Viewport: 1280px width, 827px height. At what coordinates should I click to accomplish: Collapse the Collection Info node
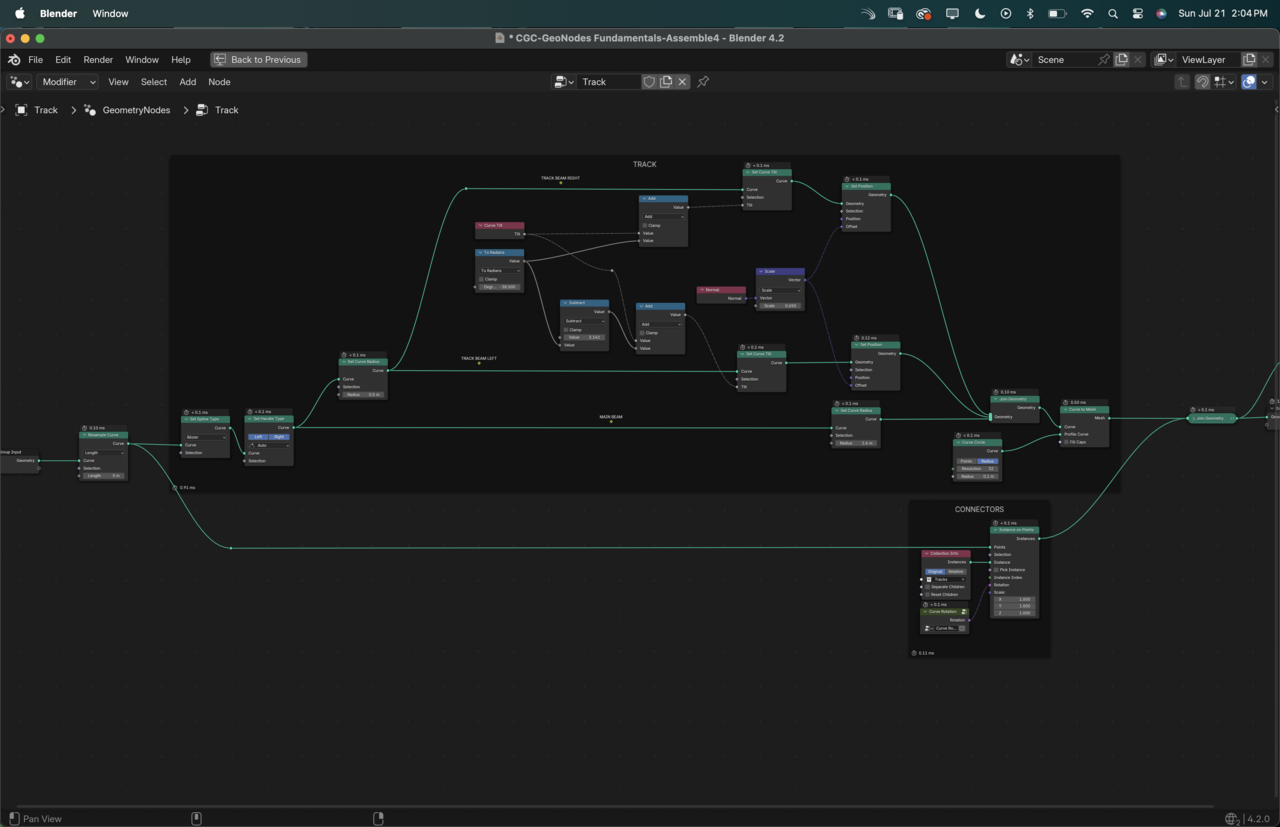tap(926, 554)
